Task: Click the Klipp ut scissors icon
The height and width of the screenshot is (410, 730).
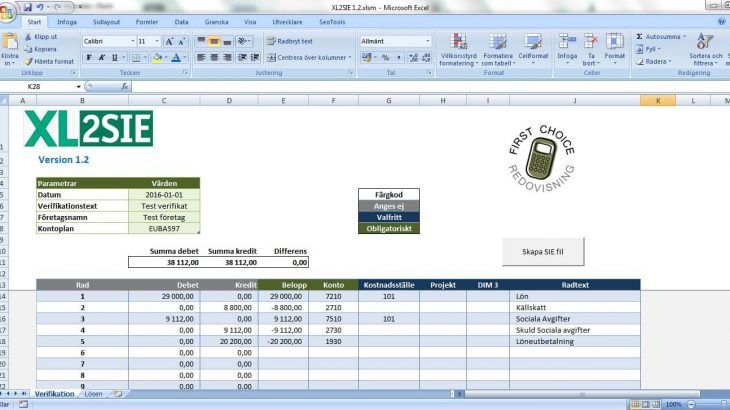Action: click(28, 37)
